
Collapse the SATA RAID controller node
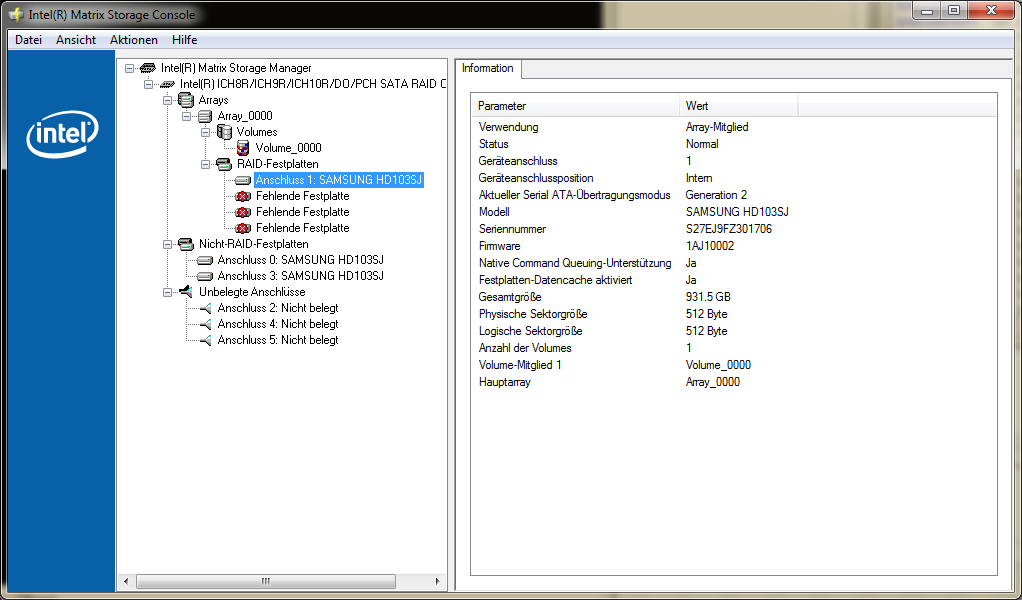coord(148,84)
